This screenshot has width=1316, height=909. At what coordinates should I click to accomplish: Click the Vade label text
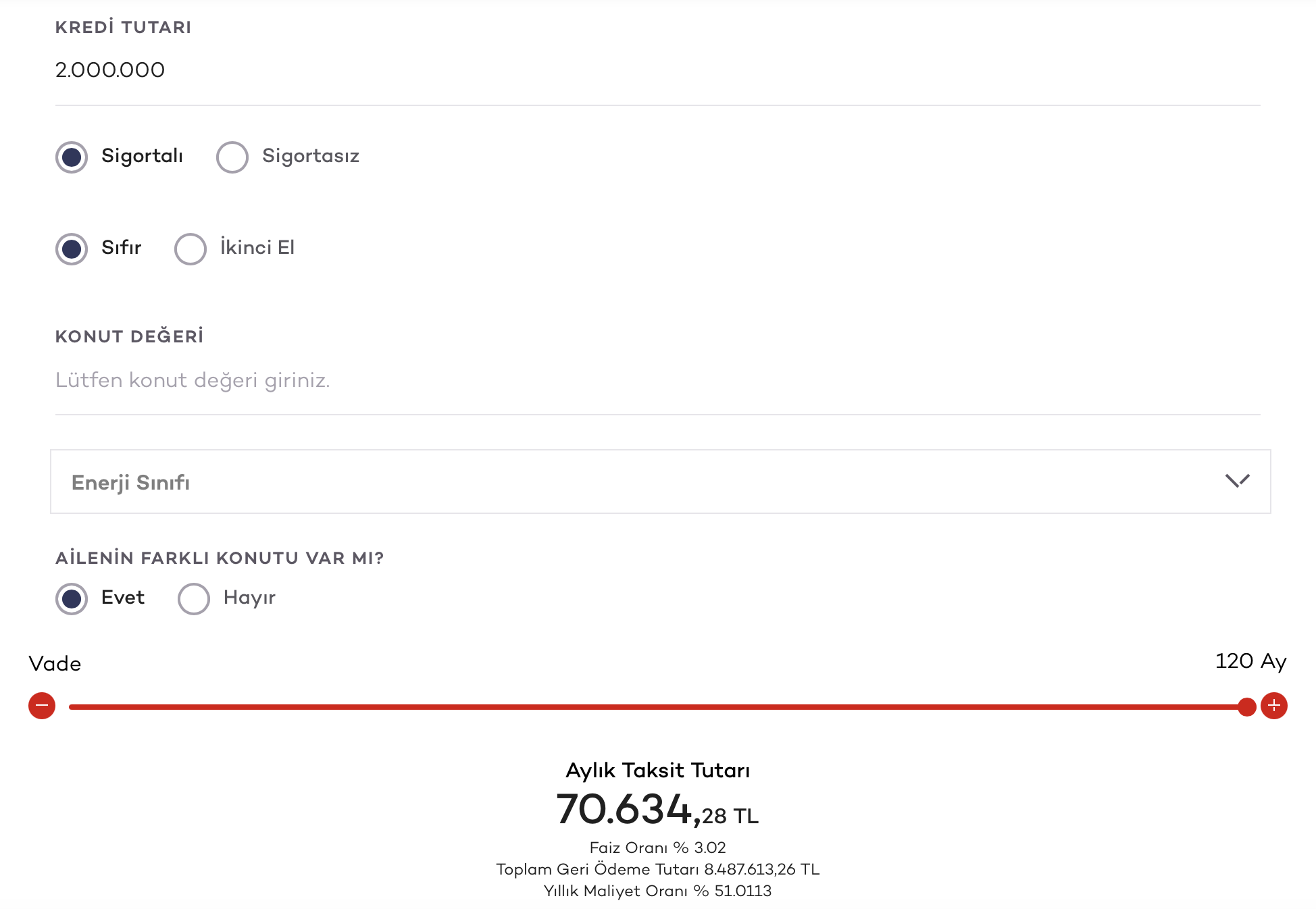click(55, 664)
